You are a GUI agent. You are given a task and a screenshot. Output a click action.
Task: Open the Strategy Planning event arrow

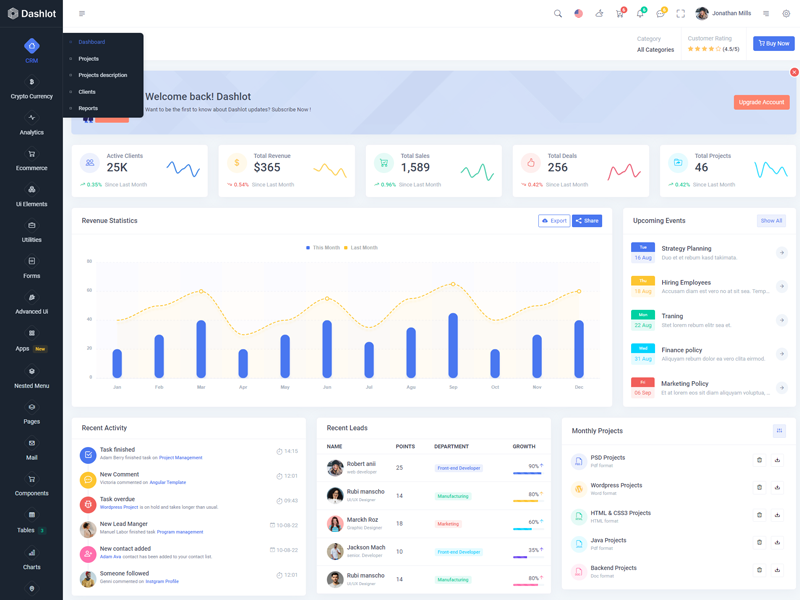tap(782, 253)
